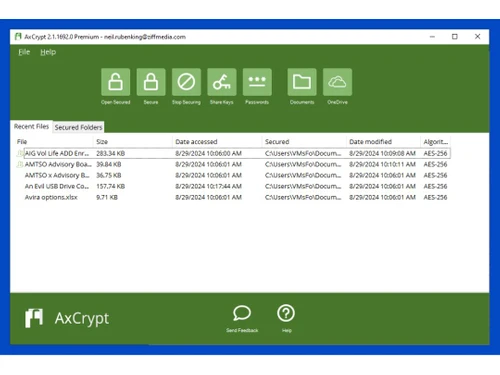Select the AIG Vol Life ADD Enr file
This screenshot has width=500, height=375.
coord(57,153)
